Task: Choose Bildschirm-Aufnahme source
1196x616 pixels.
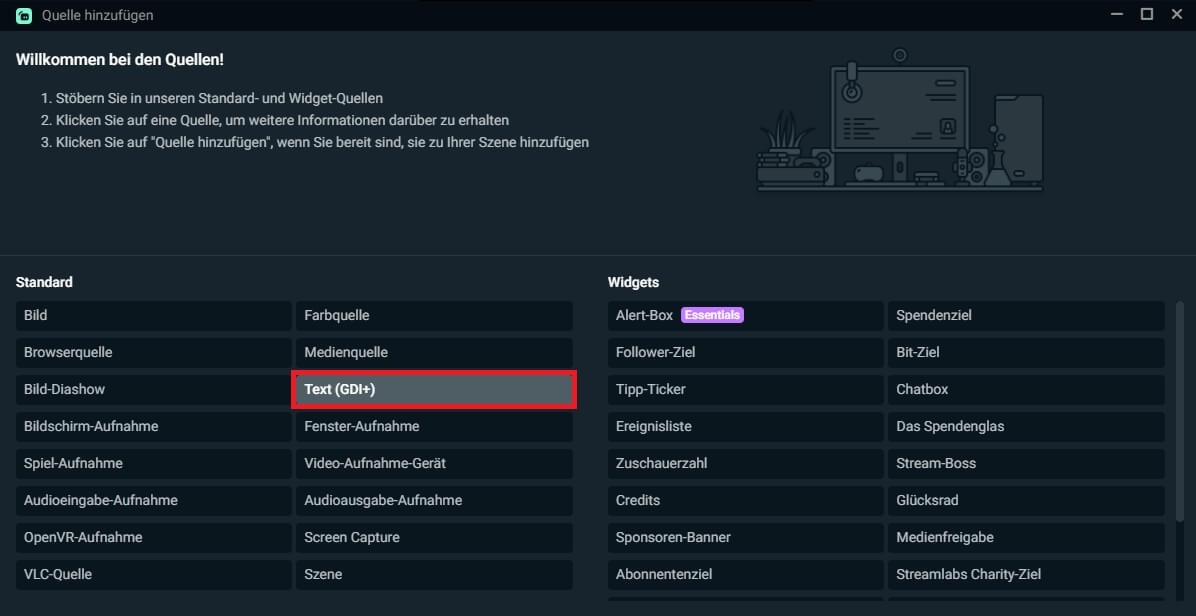Action: tap(153, 427)
